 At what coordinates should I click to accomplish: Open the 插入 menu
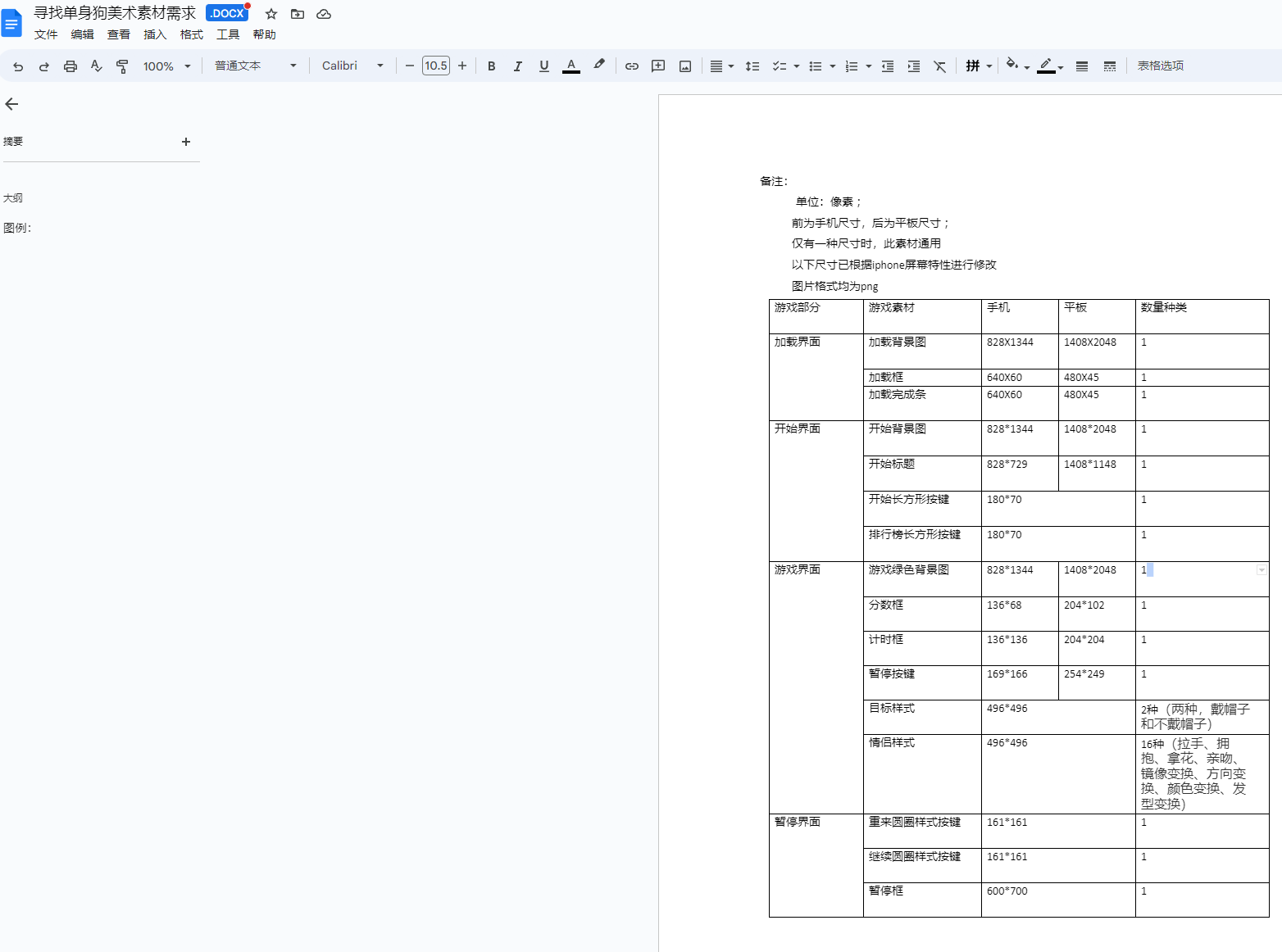point(155,34)
